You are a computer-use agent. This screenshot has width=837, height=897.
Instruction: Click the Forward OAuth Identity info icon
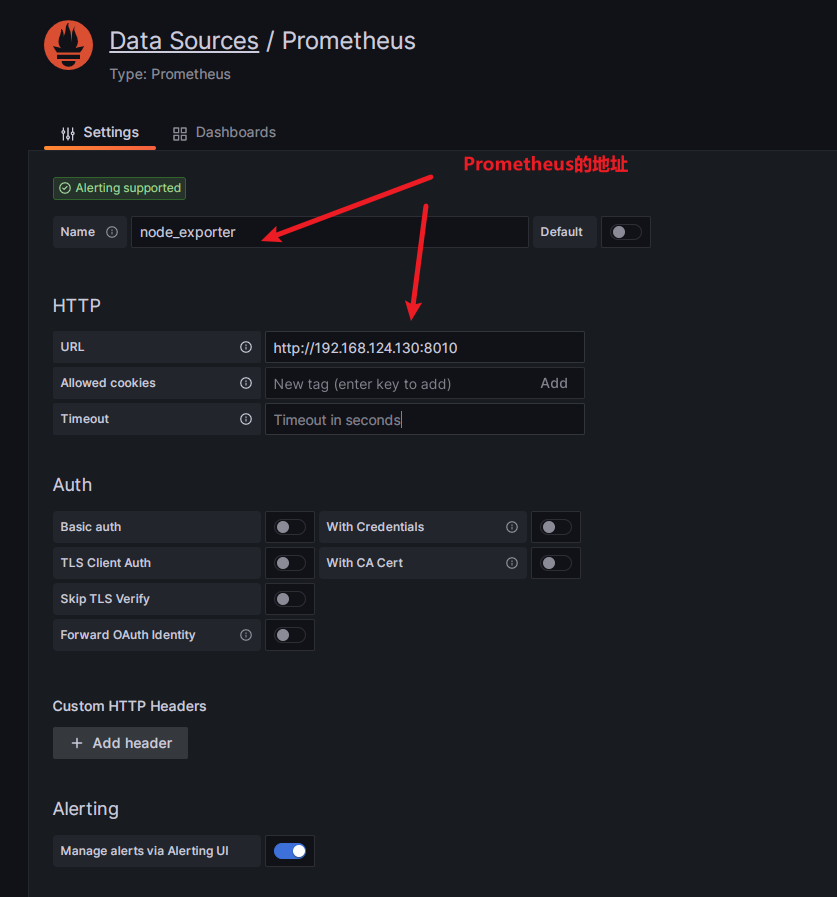[x=246, y=635]
